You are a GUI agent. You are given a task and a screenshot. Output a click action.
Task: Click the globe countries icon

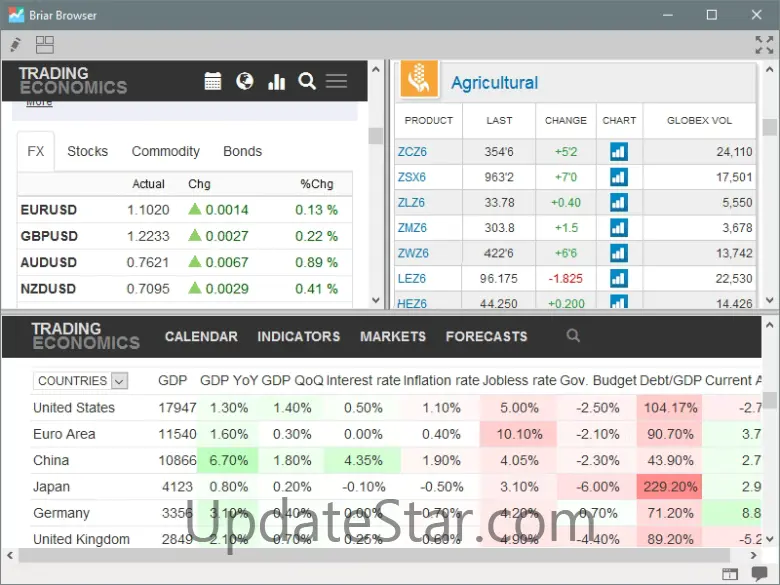coord(245,81)
